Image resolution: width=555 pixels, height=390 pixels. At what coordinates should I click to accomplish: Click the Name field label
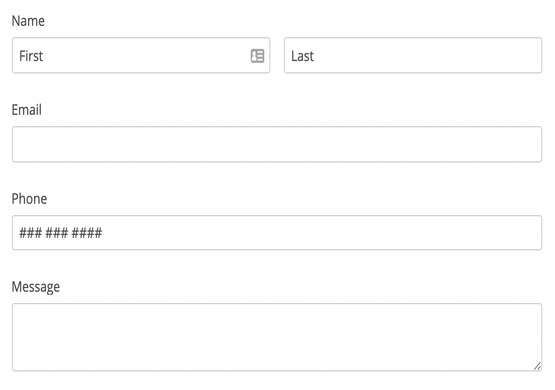click(28, 21)
